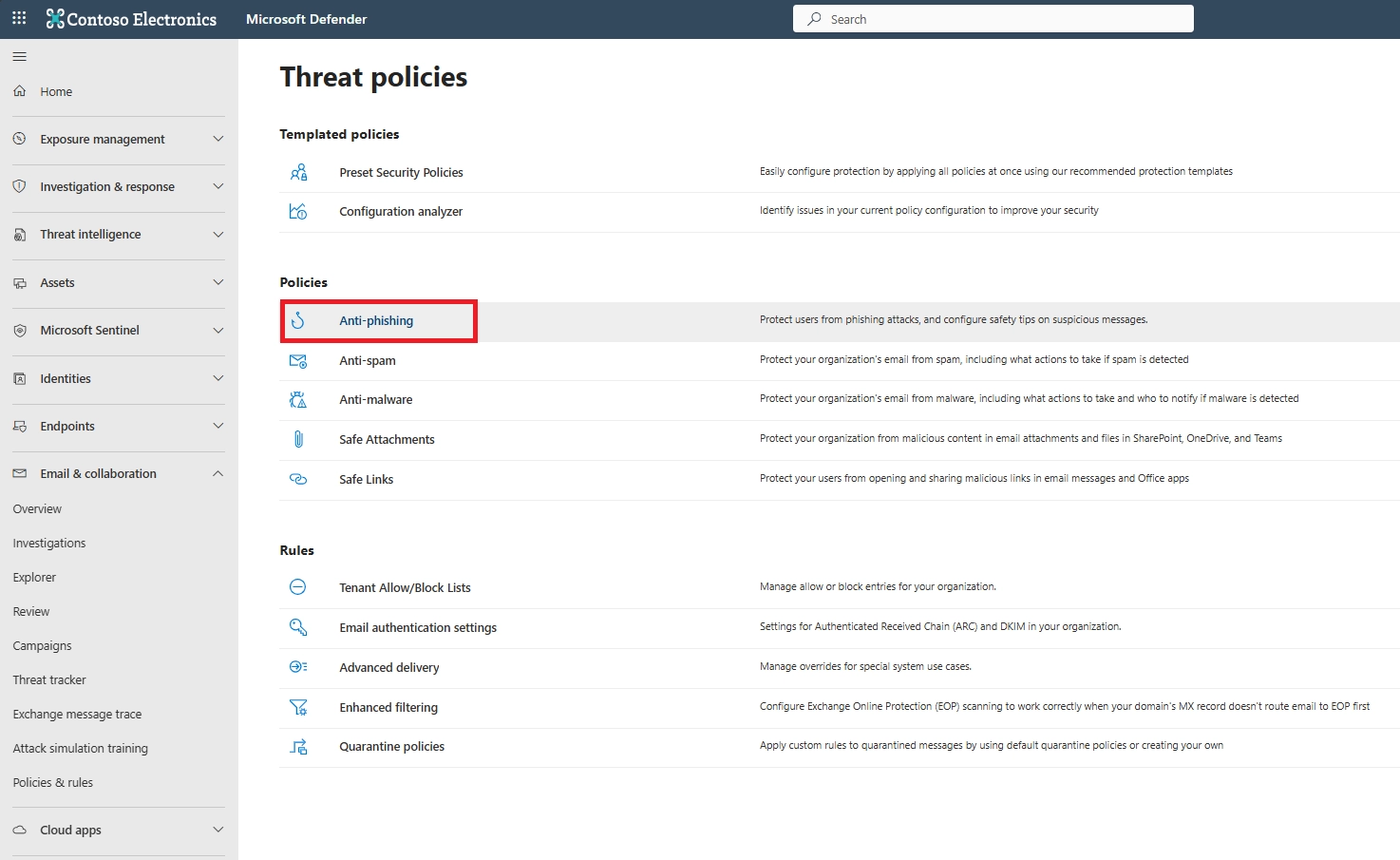Select the Preset Security Policies icon
Viewport: 1400px width, 860px height.
coord(299,172)
